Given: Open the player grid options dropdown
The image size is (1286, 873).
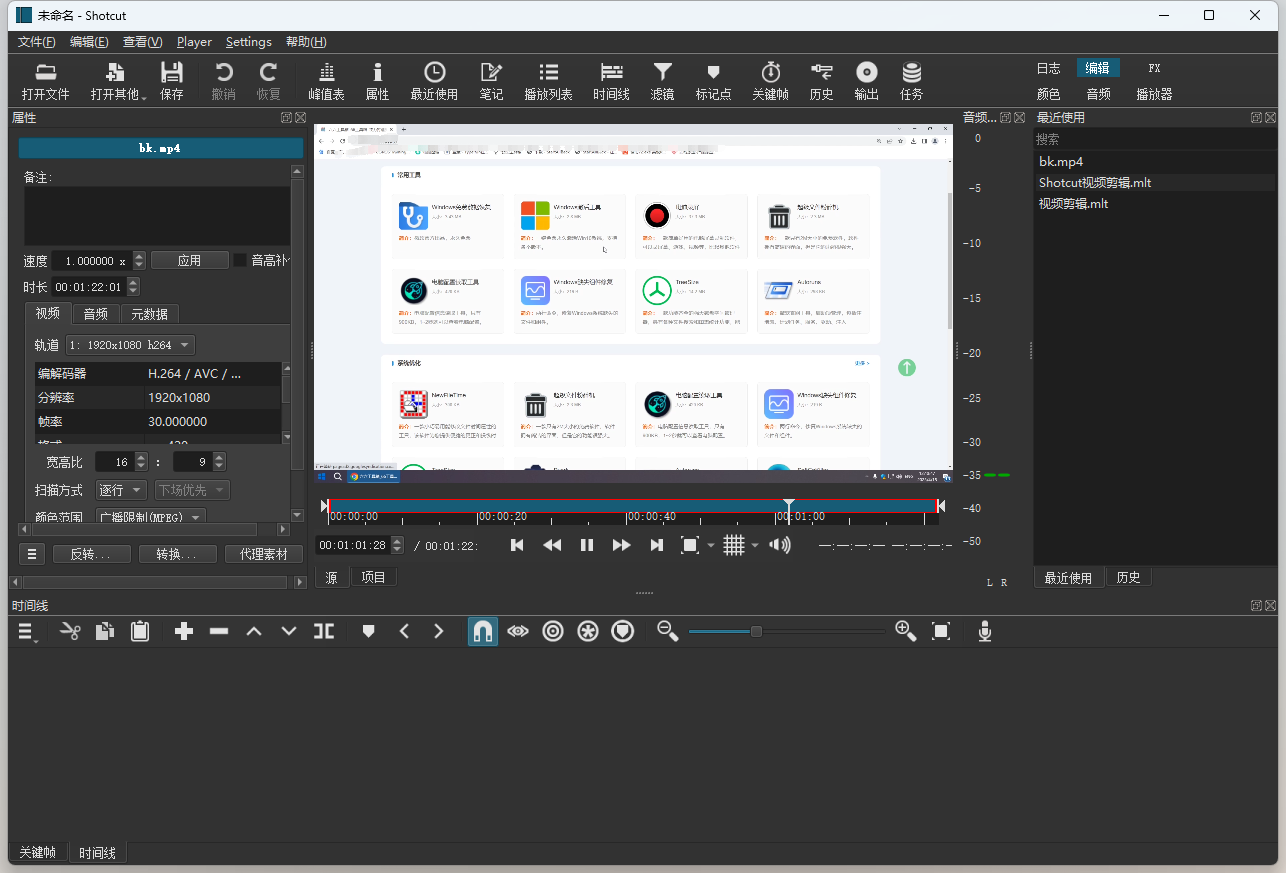Looking at the screenshot, I should pyautogui.click(x=755, y=545).
